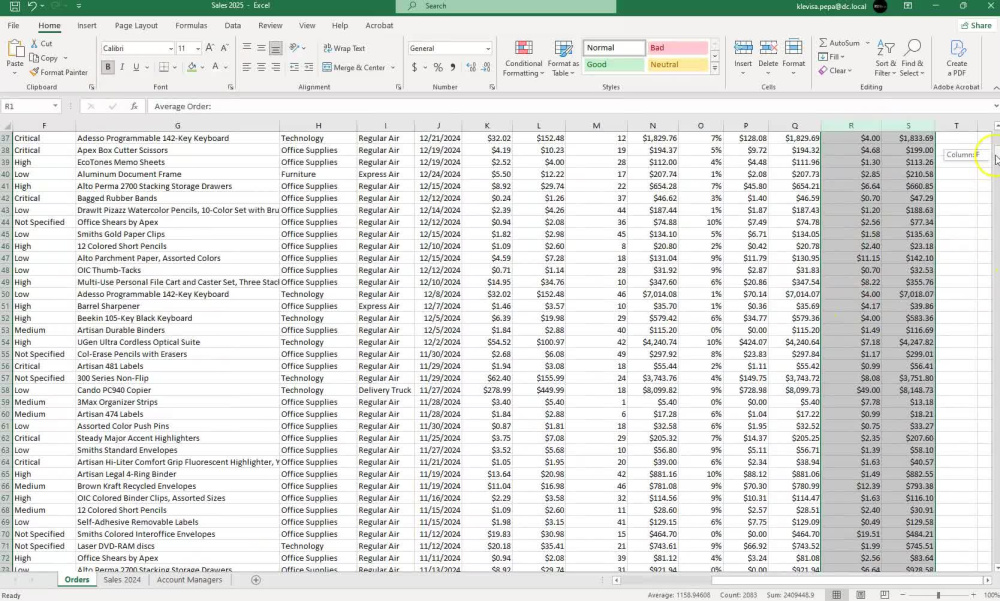Click AutoSum sigma button
The image size is (1000, 601).
click(x=839, y=43)
